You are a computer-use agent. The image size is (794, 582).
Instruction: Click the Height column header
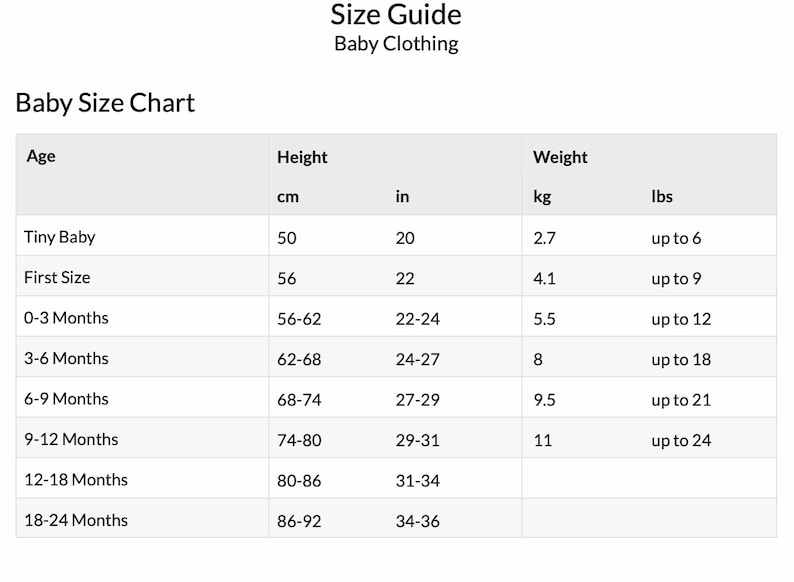click(x=302, y=158)
